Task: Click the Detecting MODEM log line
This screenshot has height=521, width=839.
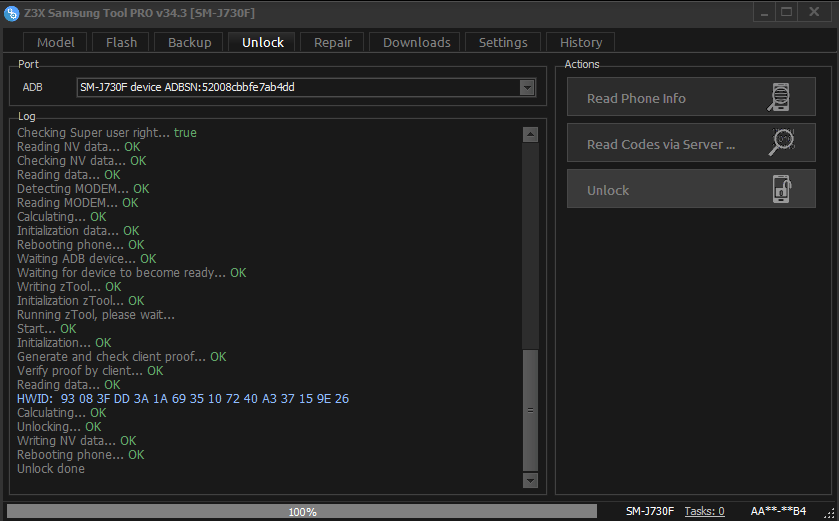Action: pyautogui.click(x=83, y=189)
